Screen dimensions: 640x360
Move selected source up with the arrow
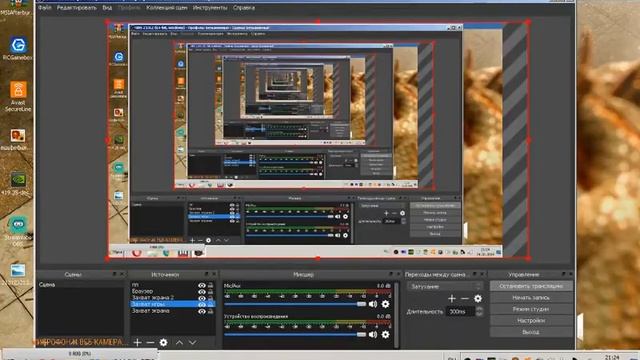179,342
